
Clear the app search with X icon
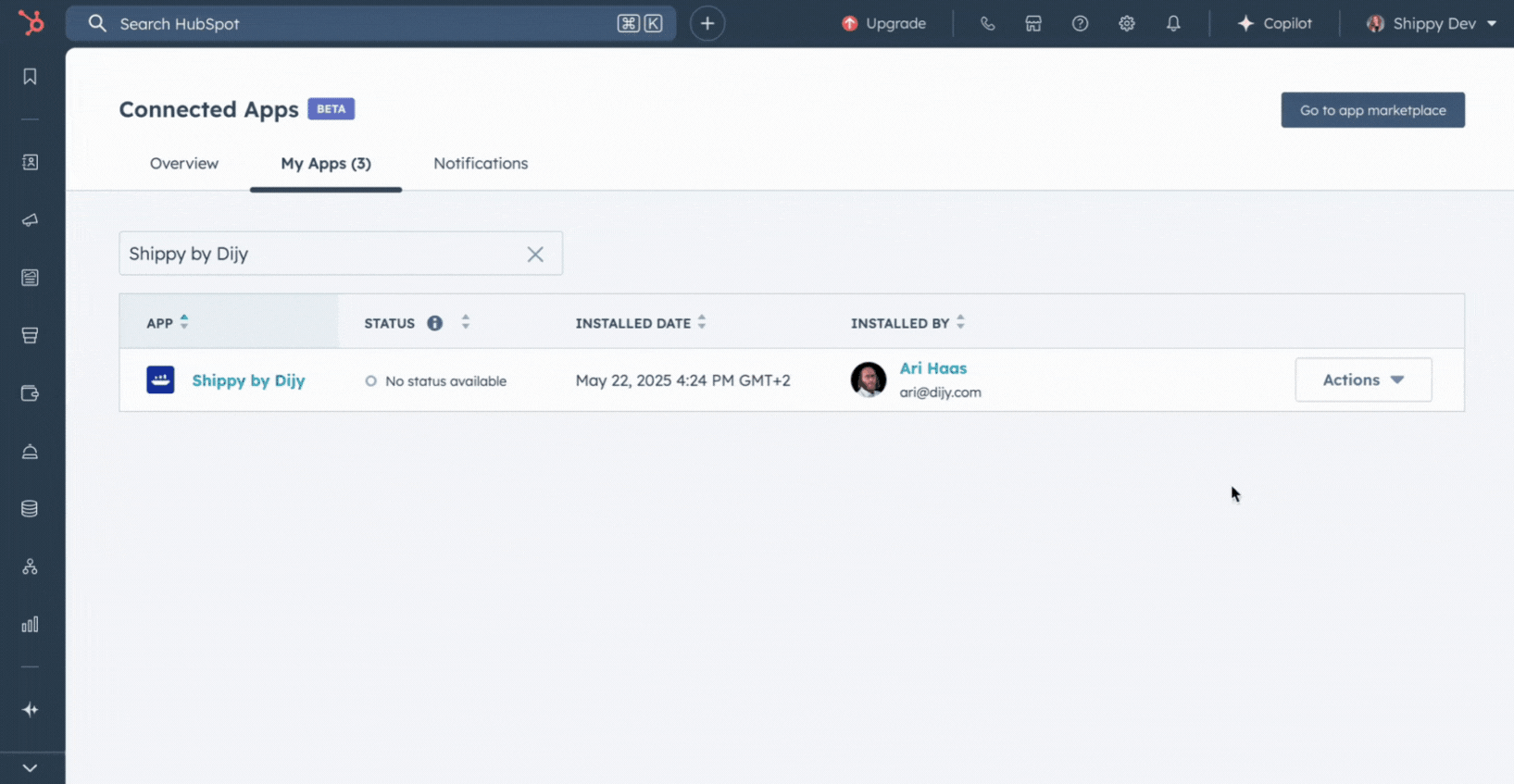(535, 254)
